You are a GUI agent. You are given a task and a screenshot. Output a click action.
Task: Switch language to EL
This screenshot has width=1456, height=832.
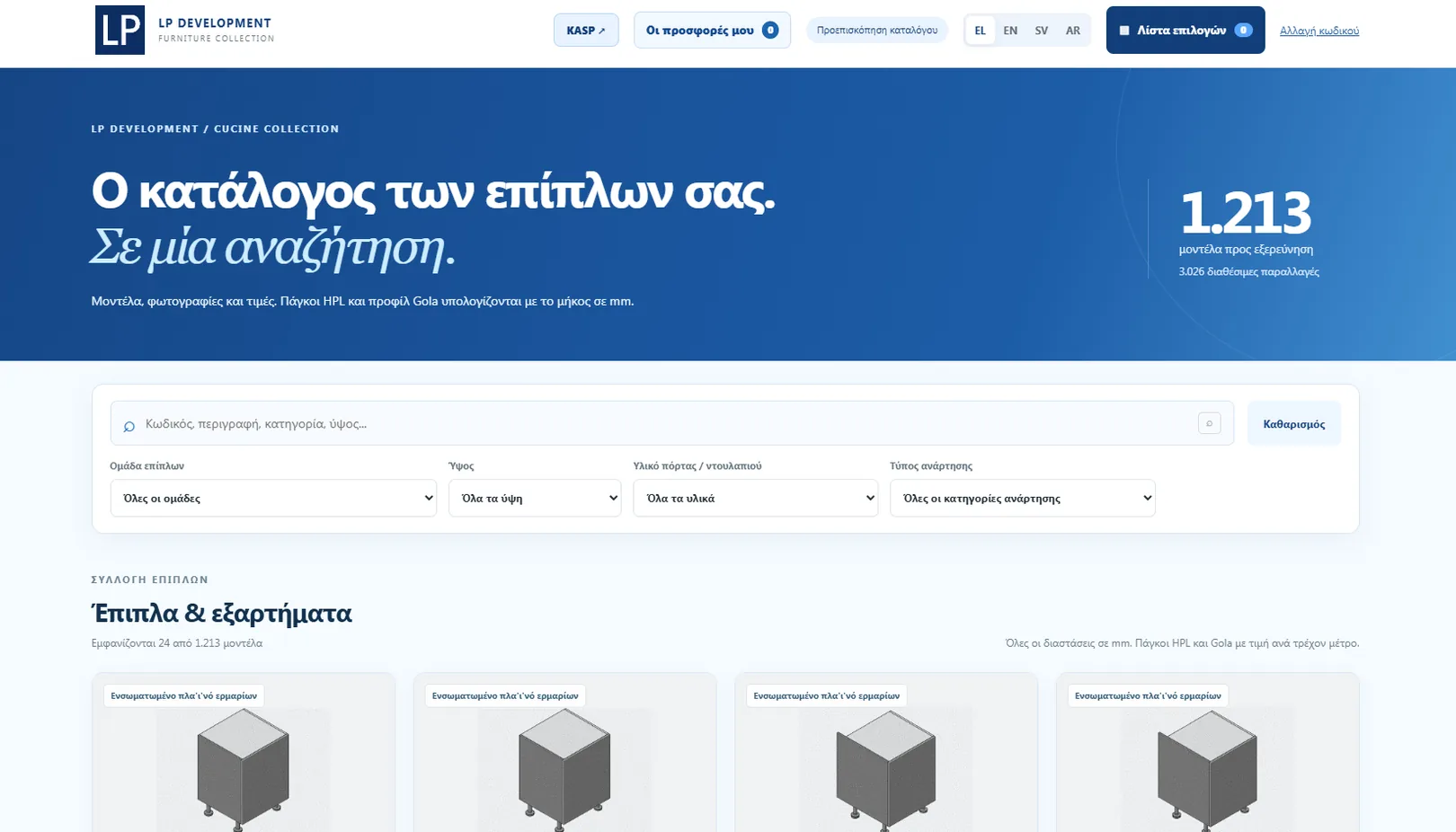point(980,31)
